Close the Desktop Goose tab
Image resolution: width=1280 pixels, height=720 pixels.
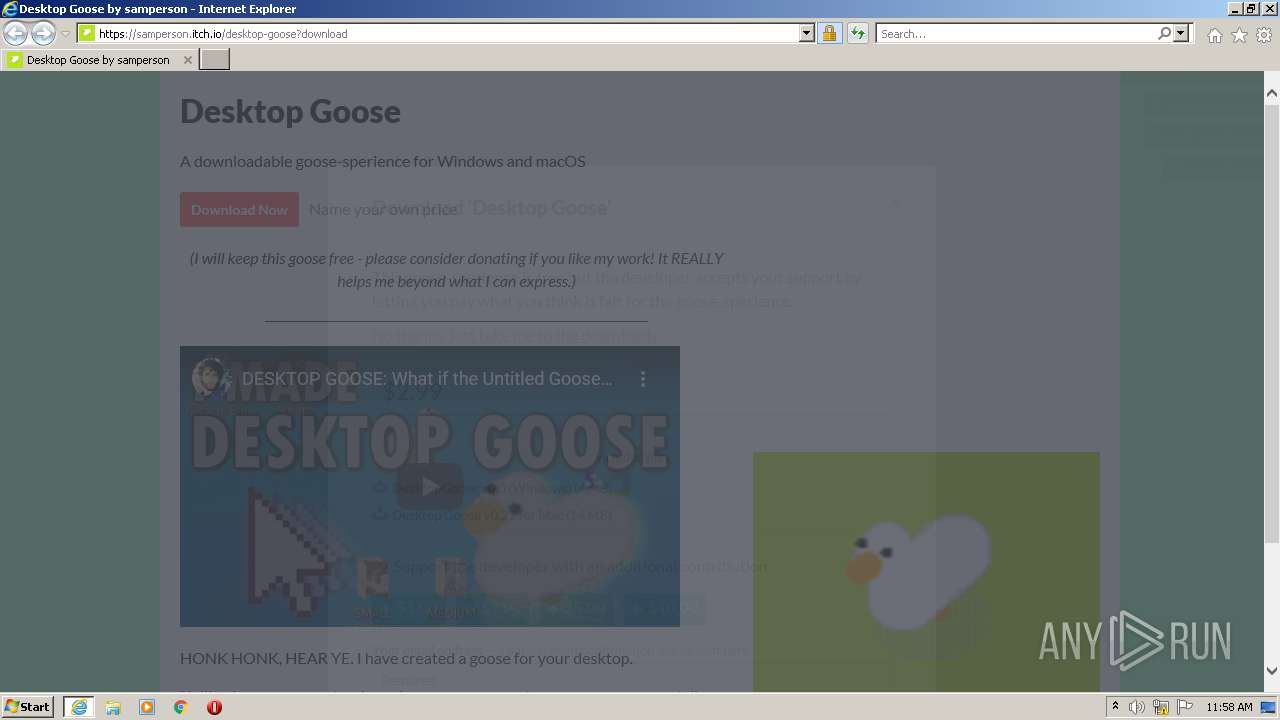(187, 60)
